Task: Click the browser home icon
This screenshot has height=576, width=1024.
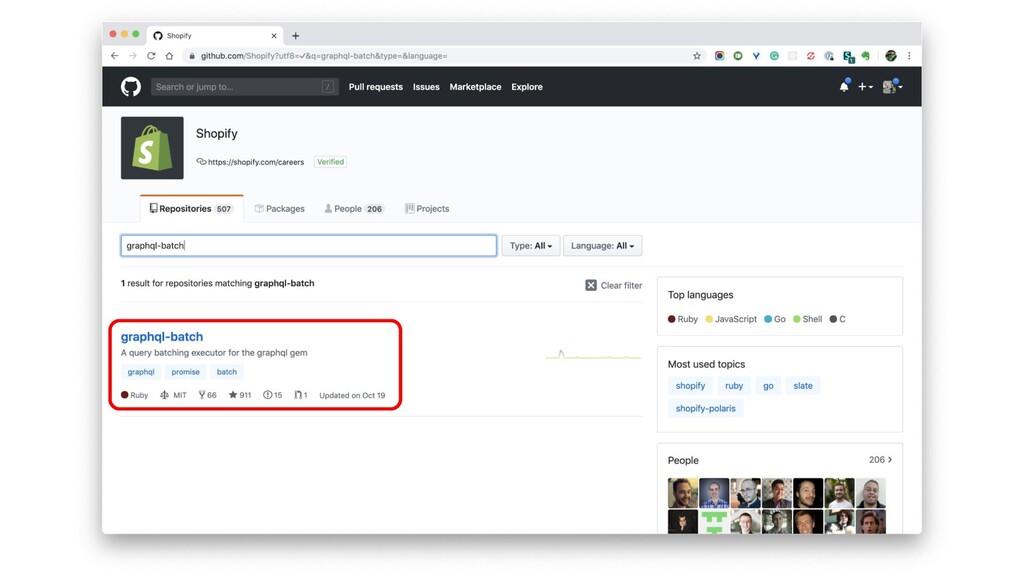Action: click(169, 56)
